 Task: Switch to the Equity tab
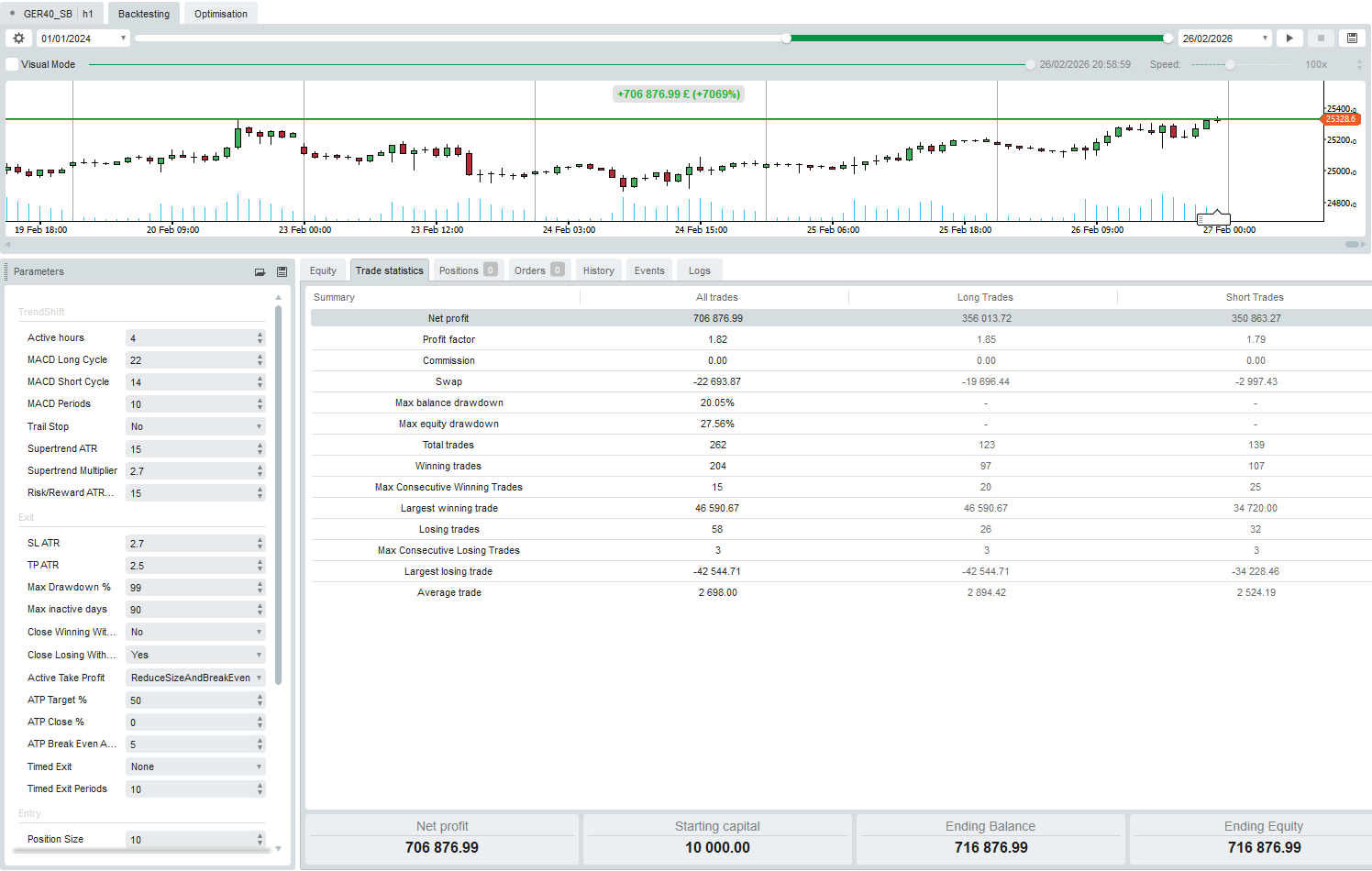(323, 271)
